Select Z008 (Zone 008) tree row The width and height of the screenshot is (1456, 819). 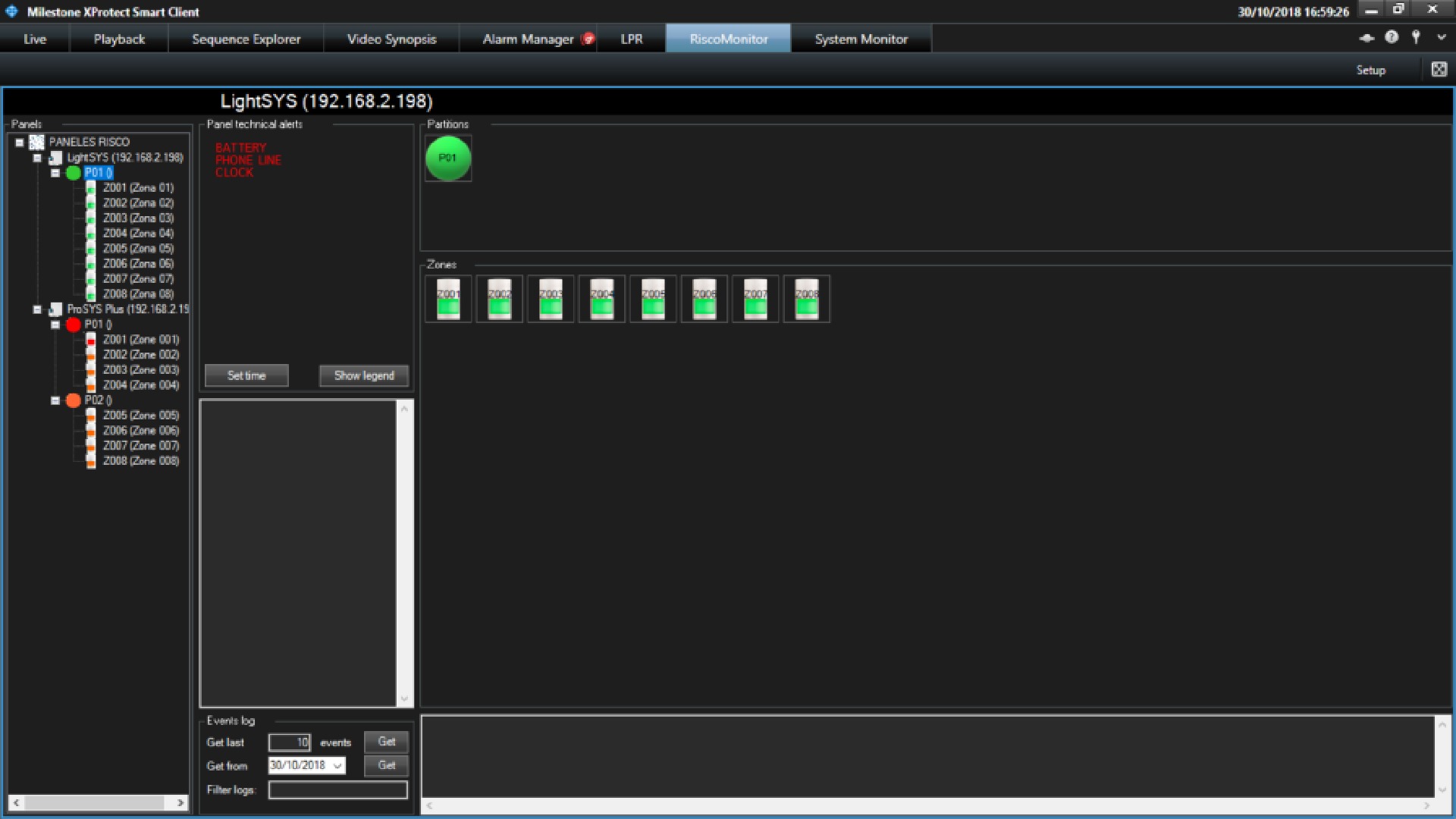pos(141,461)
